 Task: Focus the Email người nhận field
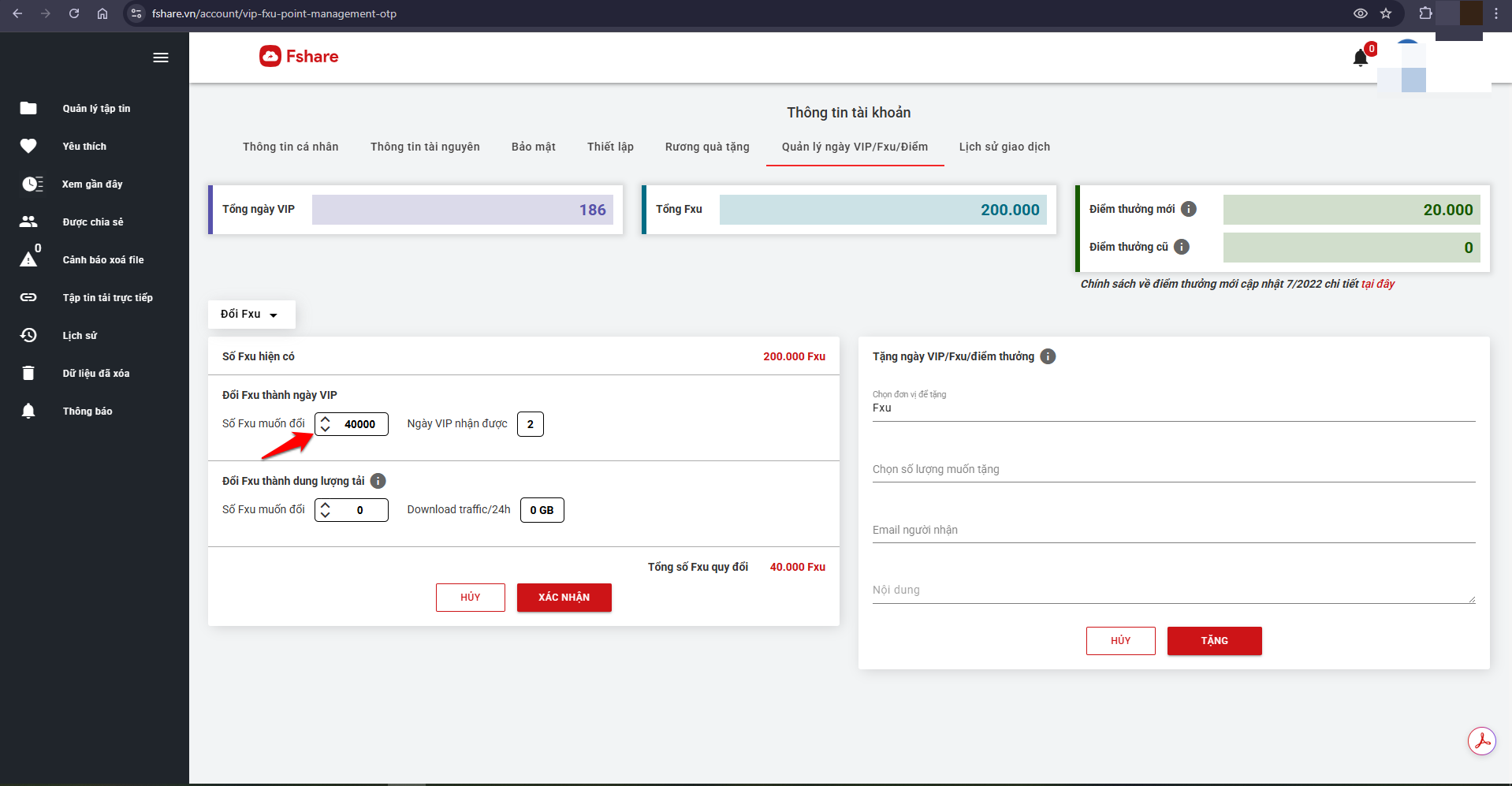coord(1172,531)
